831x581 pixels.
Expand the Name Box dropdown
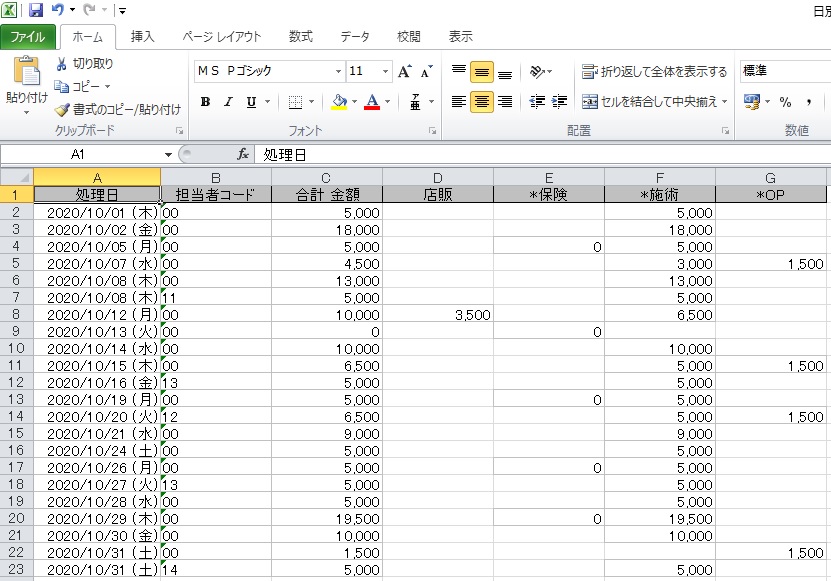coord(168,155)
